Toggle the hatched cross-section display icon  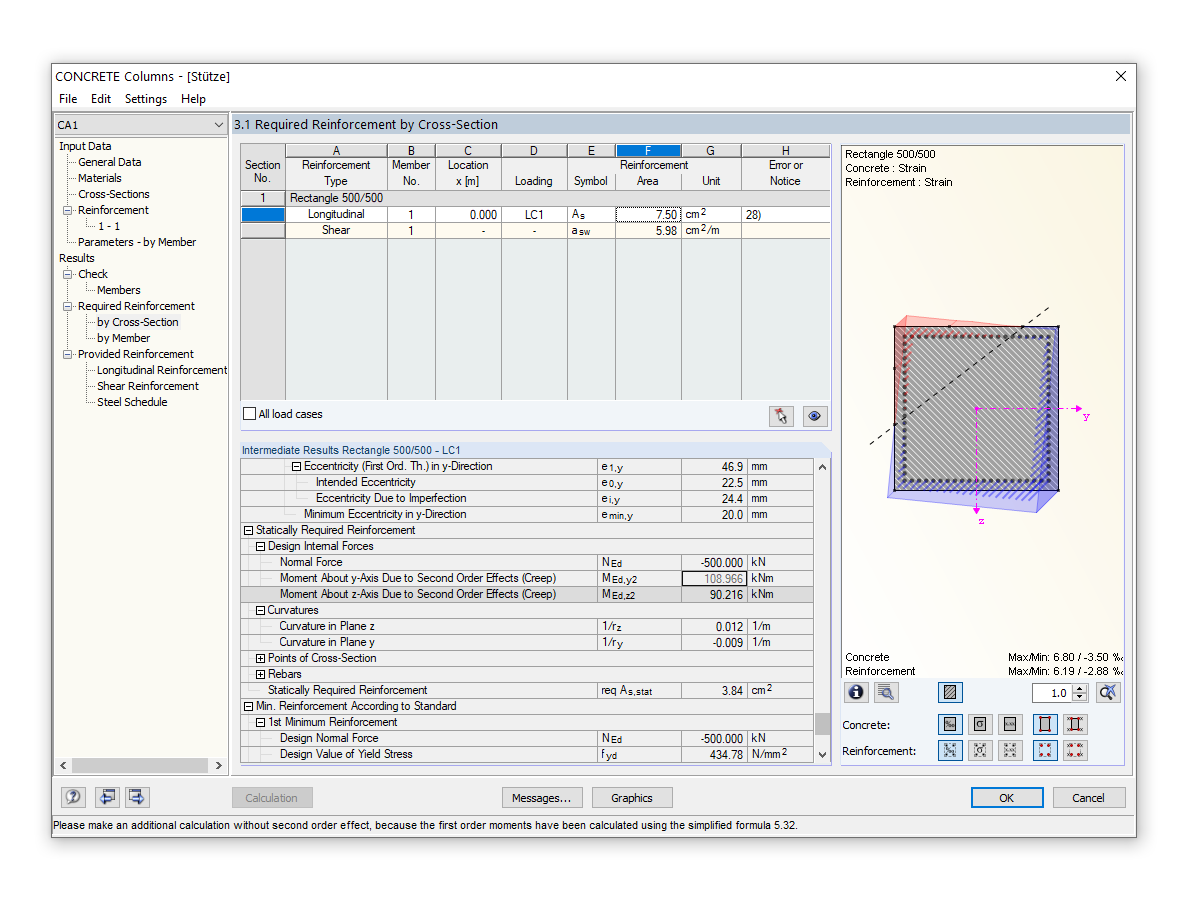tap(950, 692)
